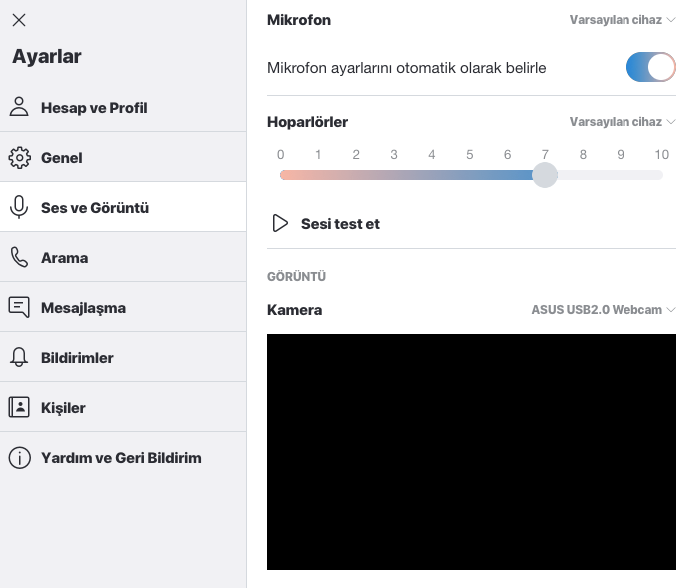Screen dimensions: 693x588
Task: Click the contact card icon for Kişiler
Action: 19,408
